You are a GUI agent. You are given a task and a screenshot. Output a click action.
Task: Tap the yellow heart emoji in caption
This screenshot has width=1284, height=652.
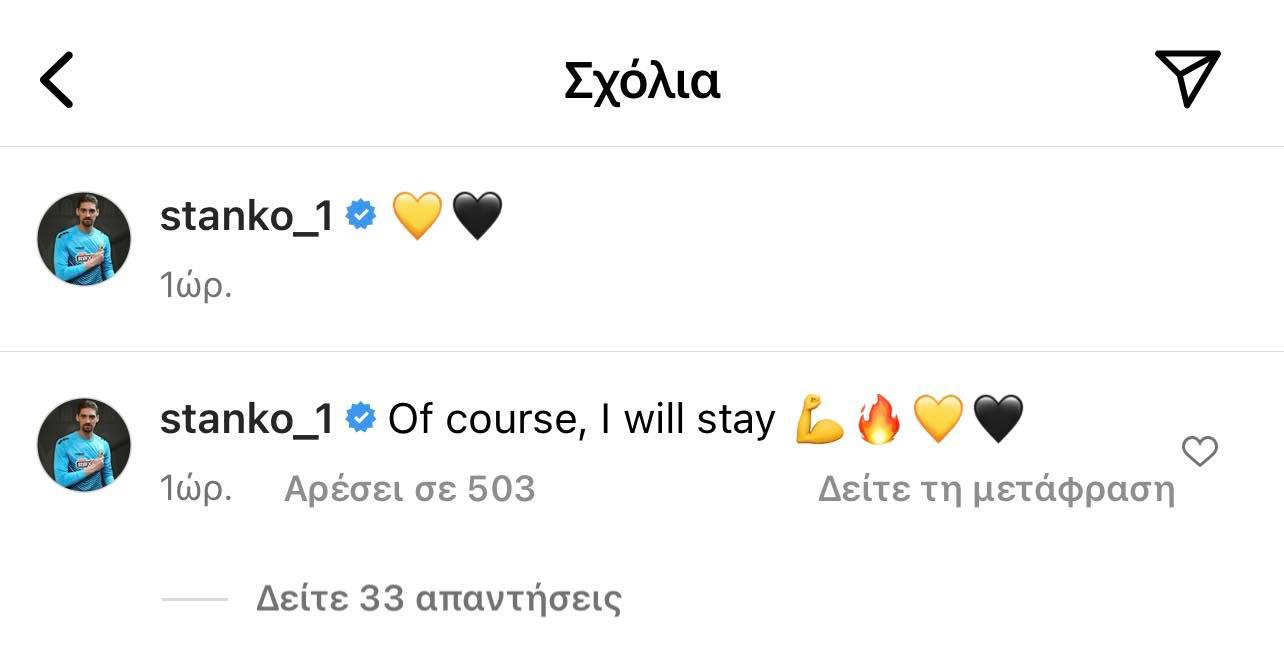(417, 216)
